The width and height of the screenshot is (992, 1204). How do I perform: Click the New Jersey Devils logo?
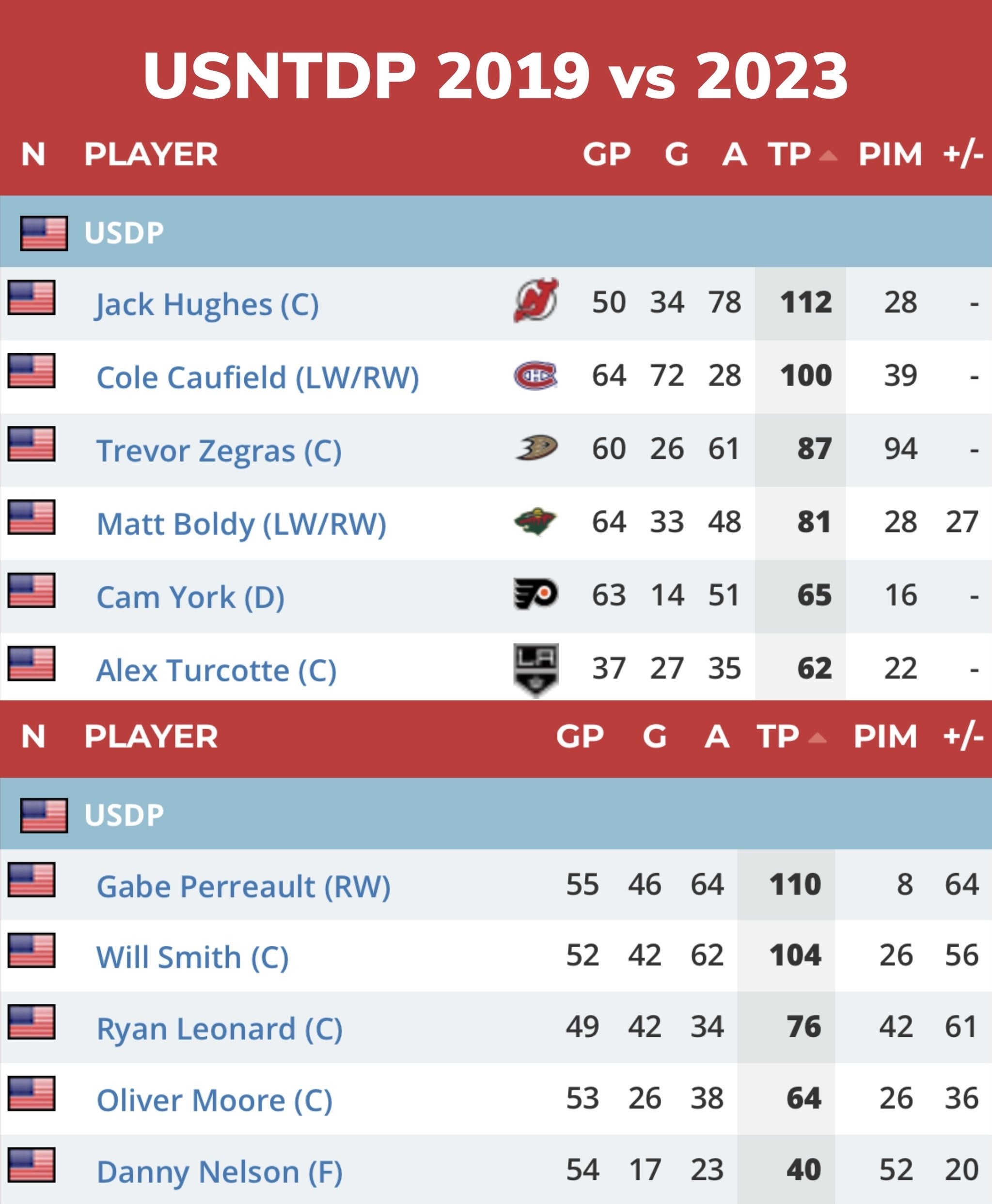(x=535, y=300)
